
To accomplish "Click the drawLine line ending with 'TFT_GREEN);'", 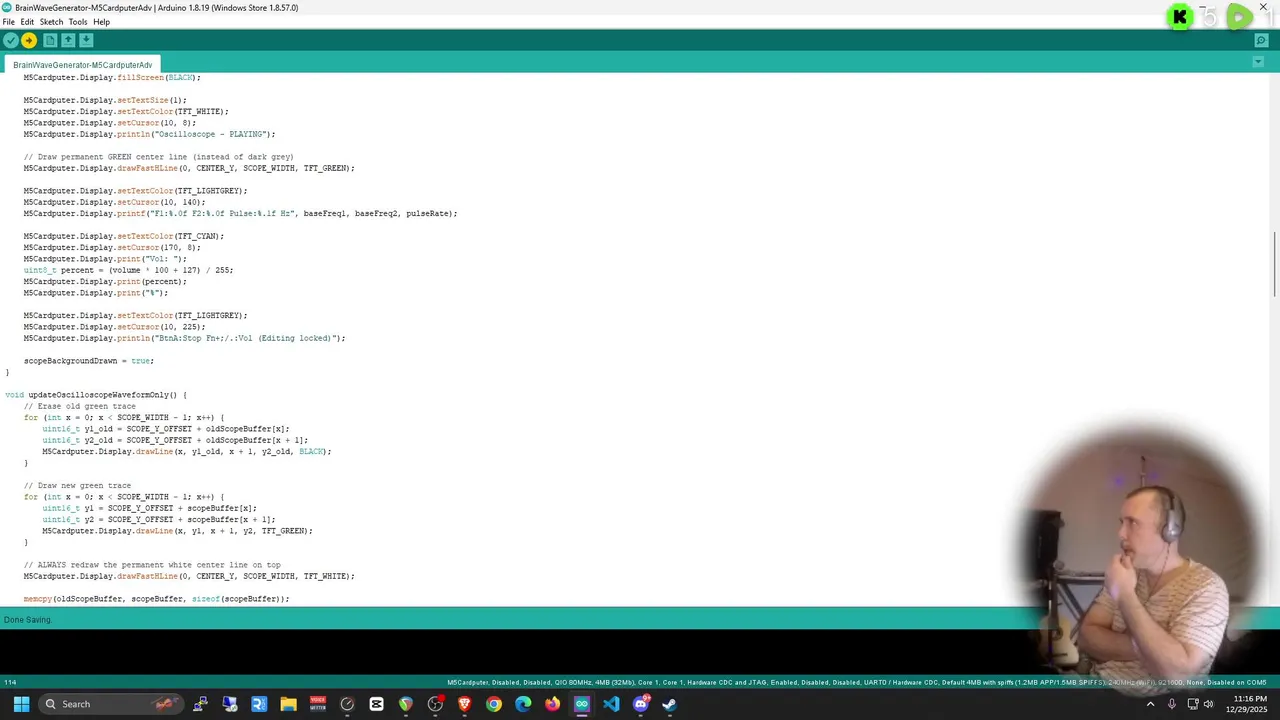I will coord(177,531).
